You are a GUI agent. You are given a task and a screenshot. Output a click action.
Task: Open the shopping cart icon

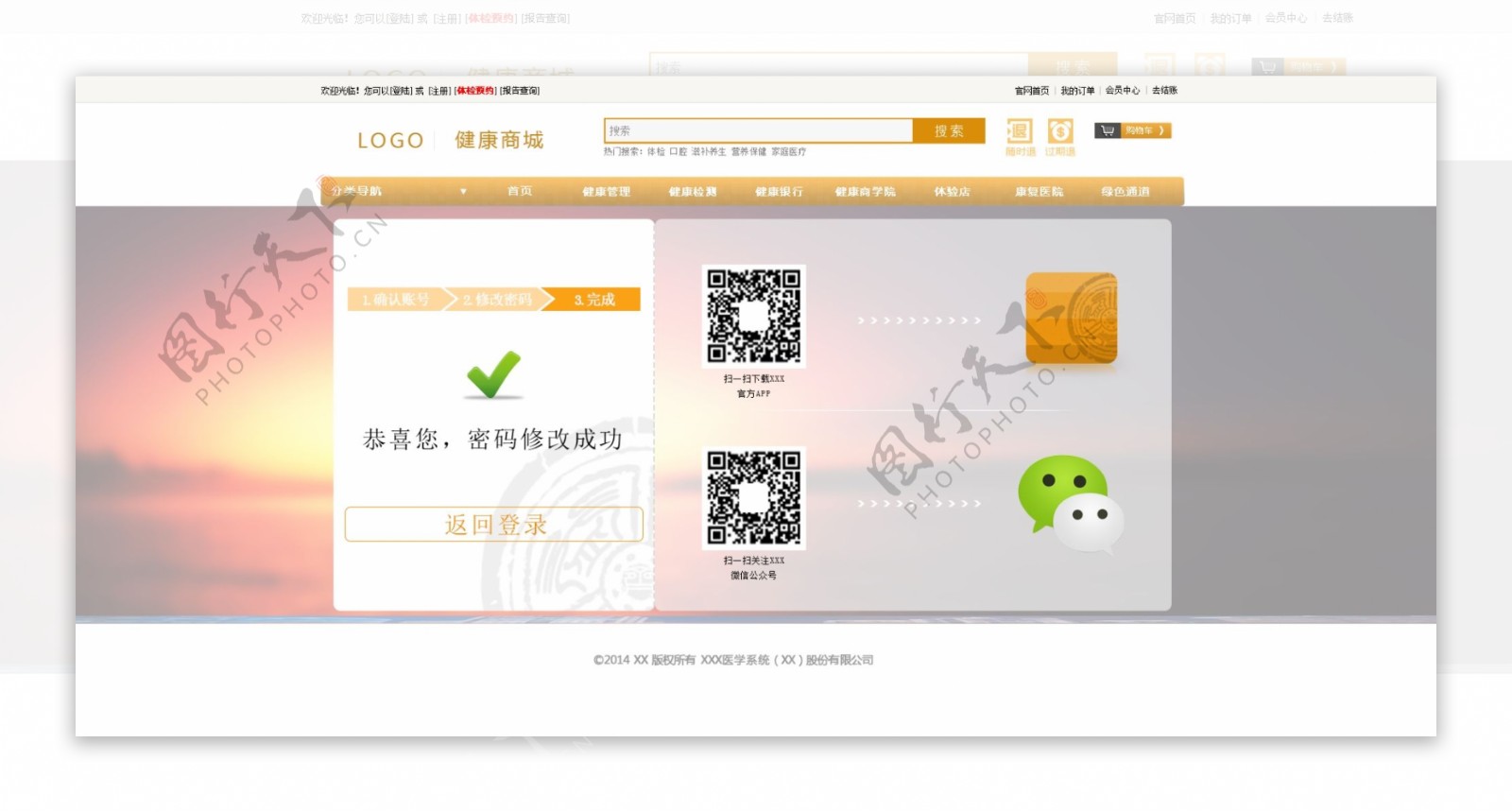[x=1108, y=130]
